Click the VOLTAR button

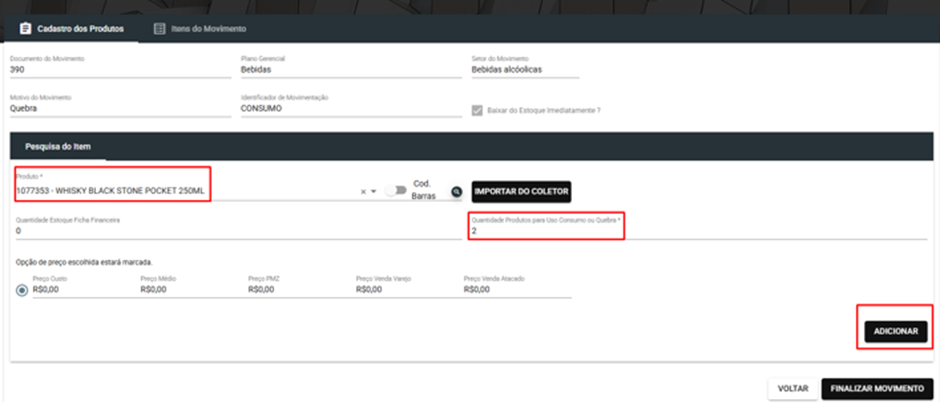[793, 389]
